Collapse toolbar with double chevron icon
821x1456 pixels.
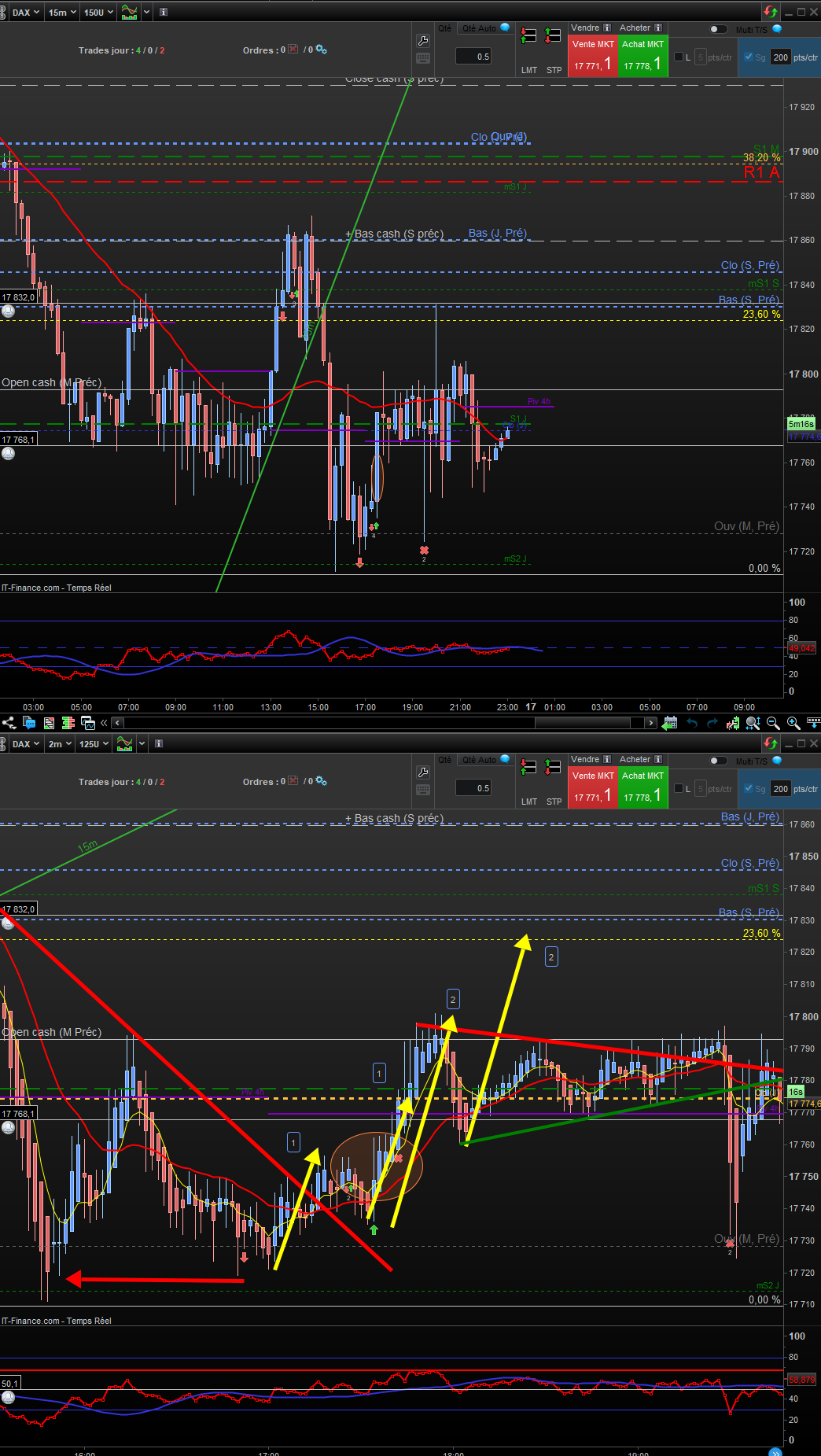tap(104, 723)
